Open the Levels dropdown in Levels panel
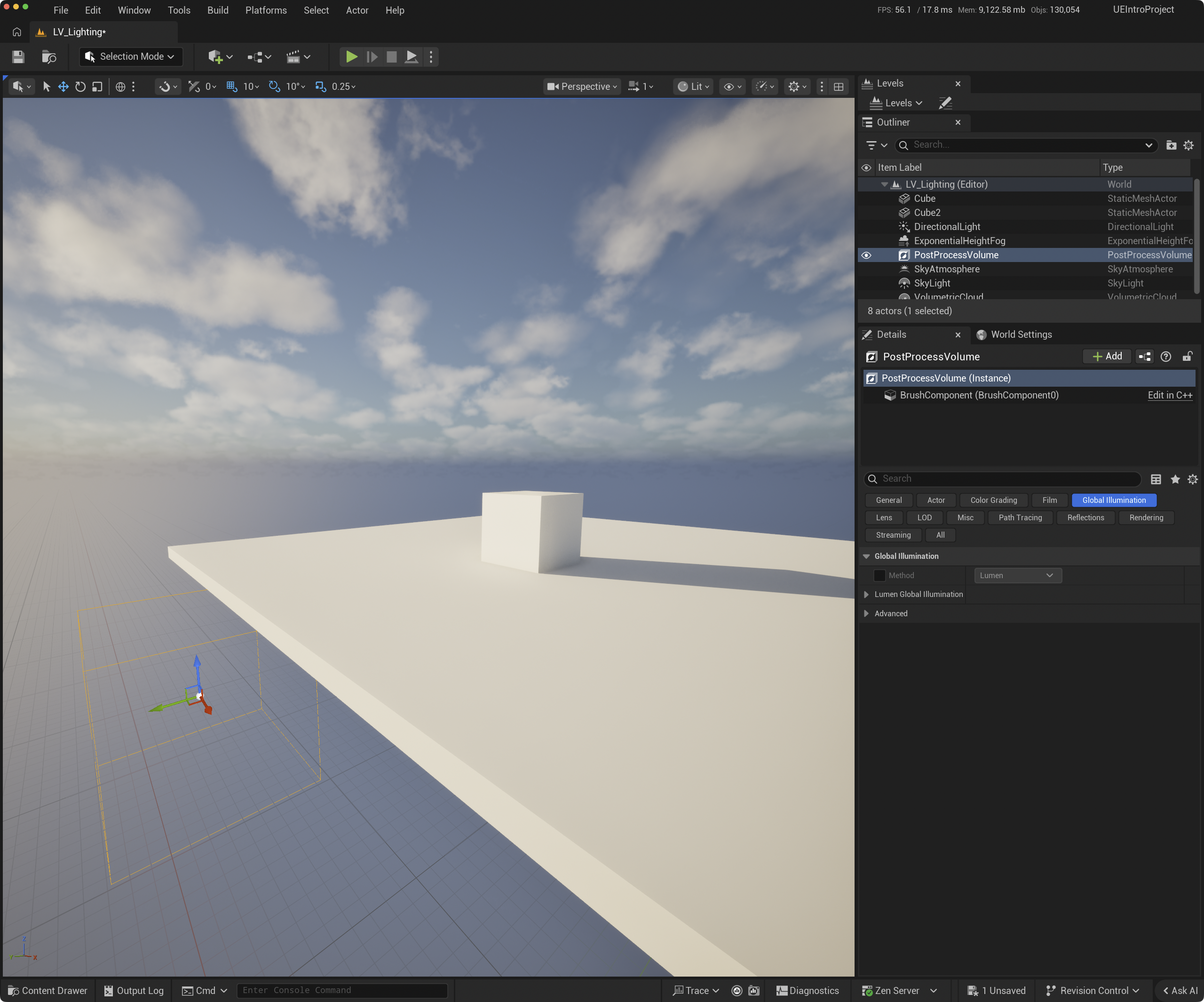1204x1002 pixels. [896, 103]
